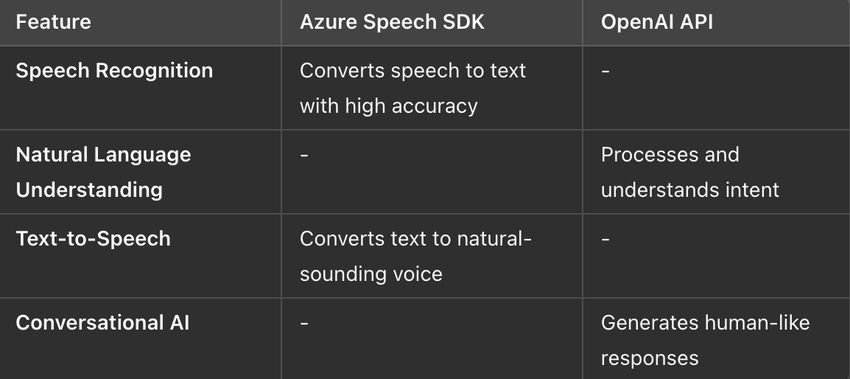
Task: Click the Natural Language Understanding row label
Action: 104,172
